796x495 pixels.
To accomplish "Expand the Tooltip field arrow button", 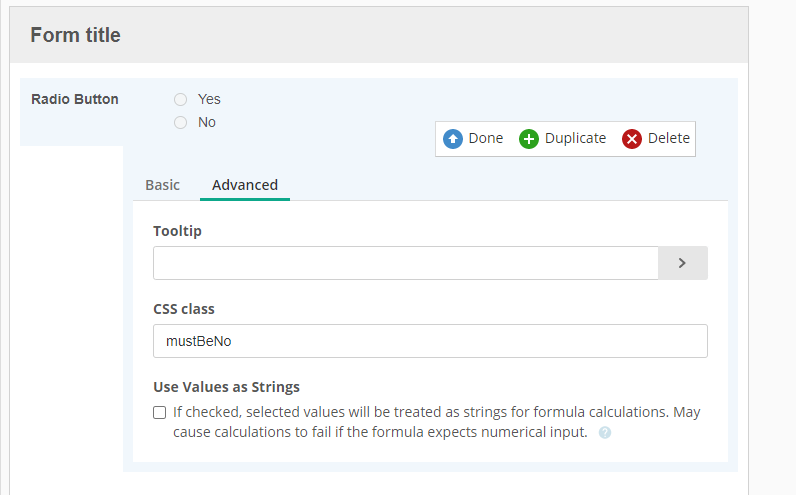I will click(x=683, y=263).
